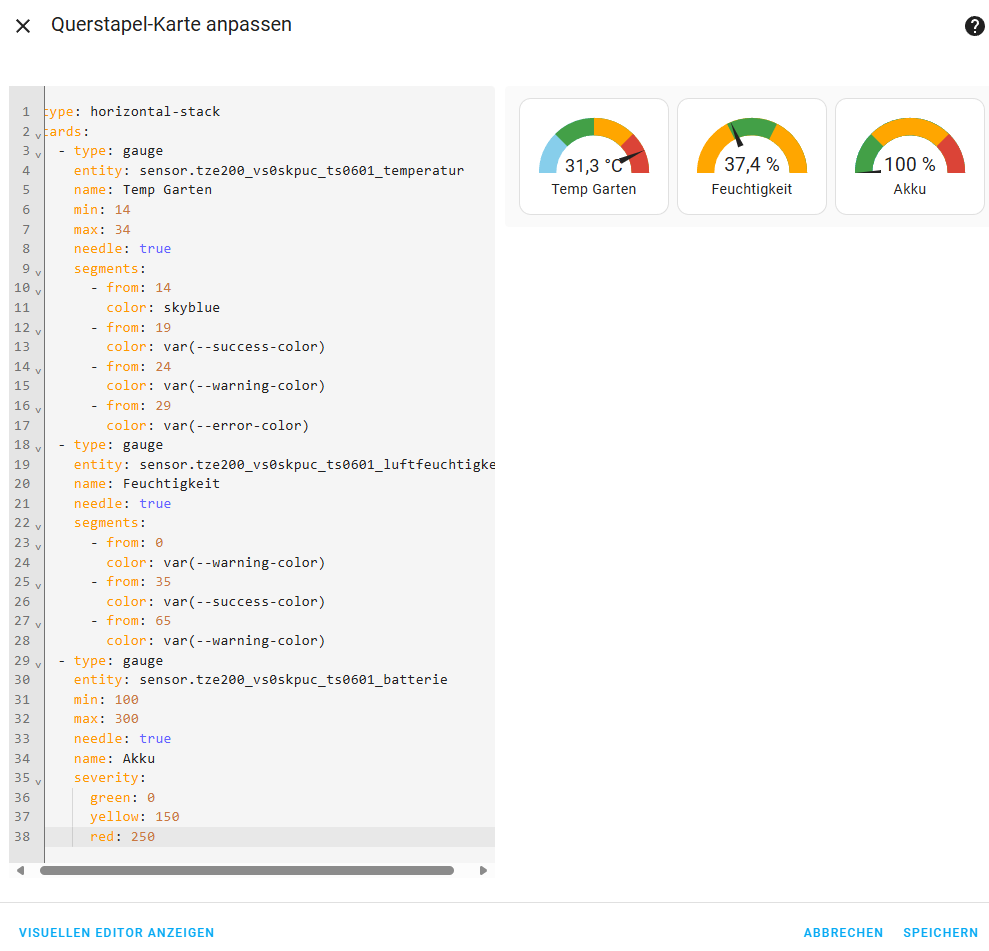Viewport: 989px width, 951px height.
Task: Click the 100 % battery reading
Action: [x=910, y=165]
